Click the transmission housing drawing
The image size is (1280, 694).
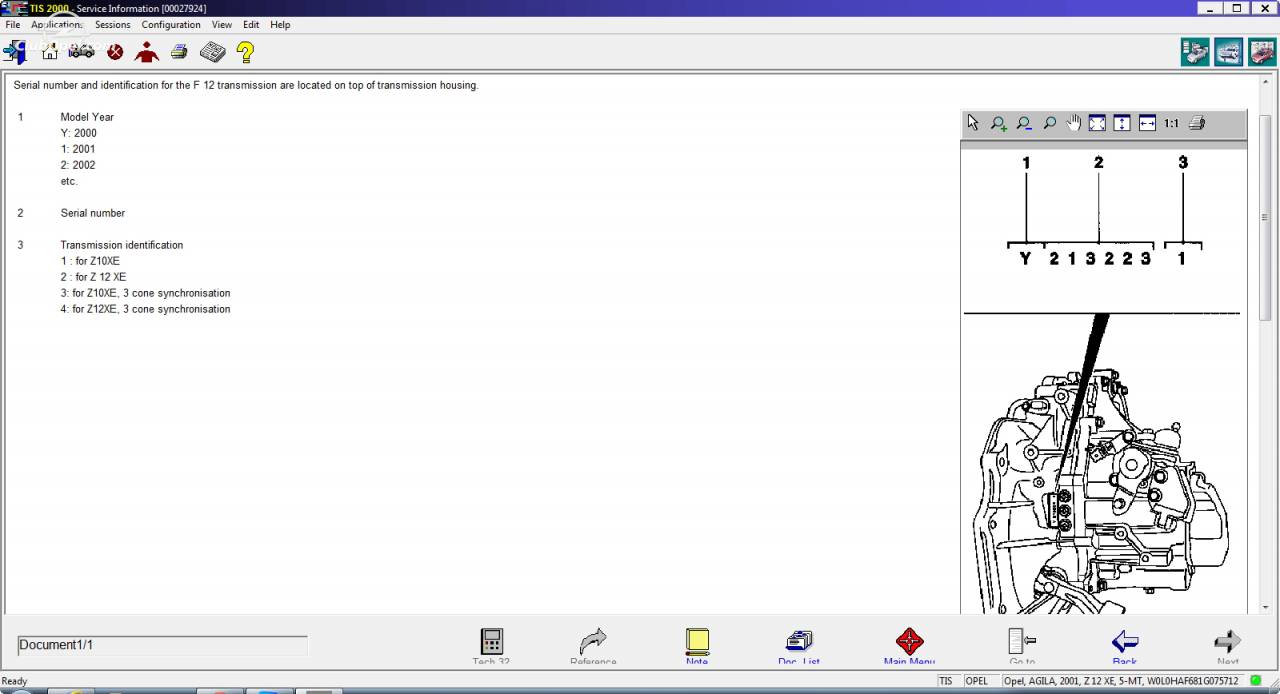click(x=1100, y=490)
